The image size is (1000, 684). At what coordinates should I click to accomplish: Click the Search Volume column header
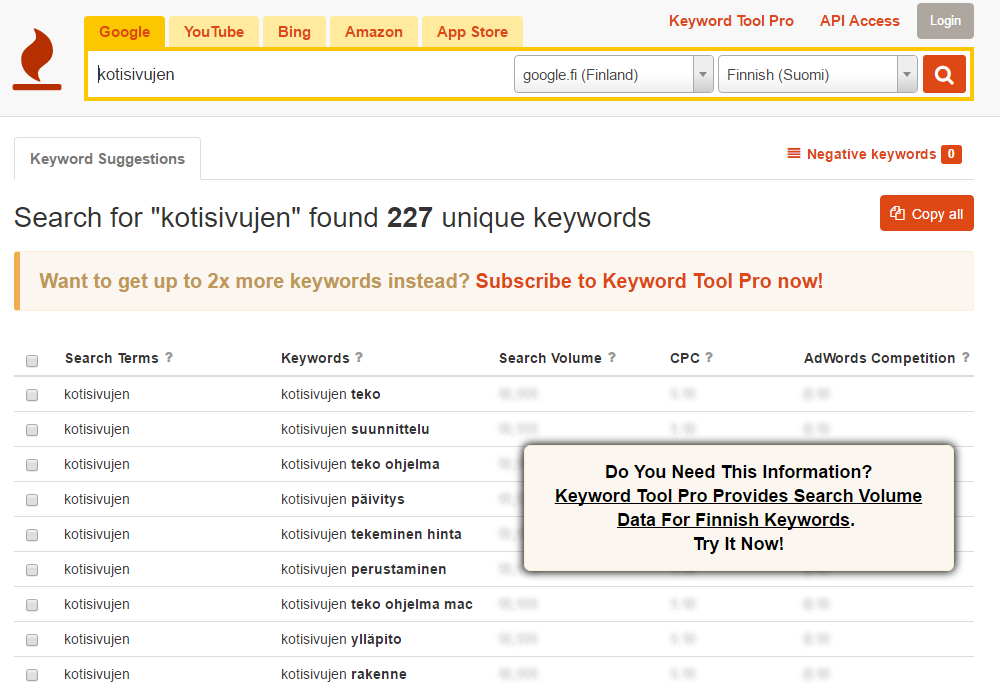tap(550, 358)
